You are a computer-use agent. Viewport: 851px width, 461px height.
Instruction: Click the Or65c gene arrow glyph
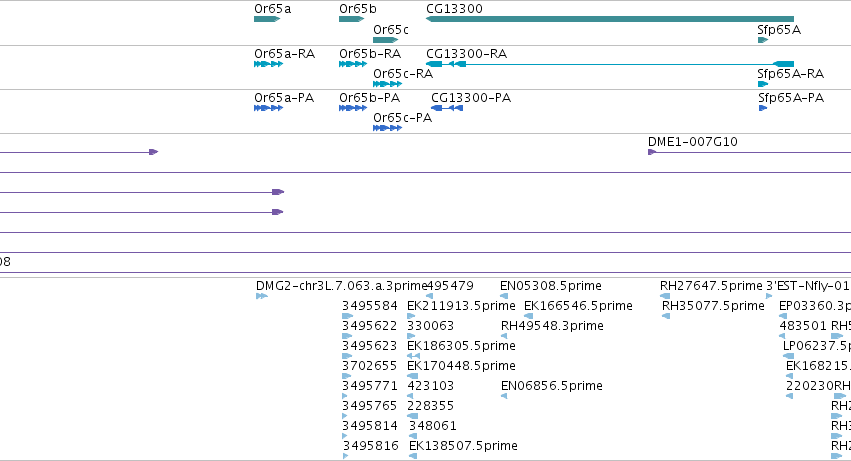[x=386, y=40]
